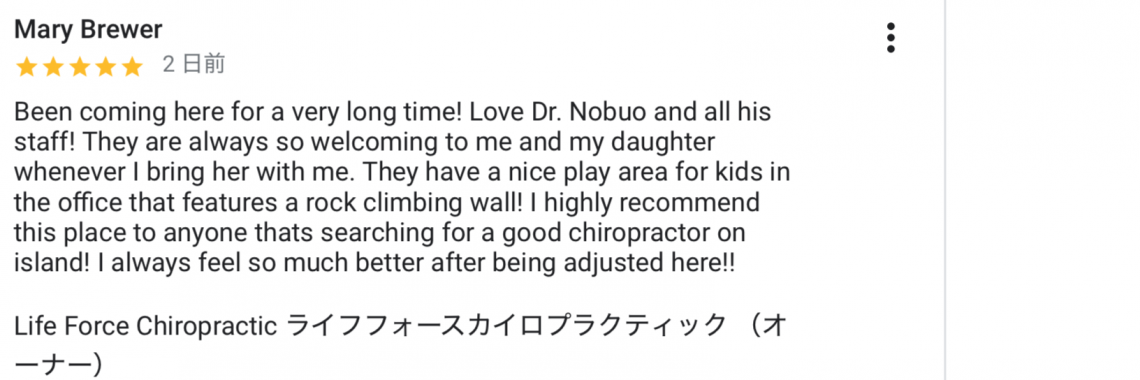Image resolution: width=1140 pixels, height=380 pixels.
Task: Click the review line starting "Been coming here"
Action: [393, 113]
